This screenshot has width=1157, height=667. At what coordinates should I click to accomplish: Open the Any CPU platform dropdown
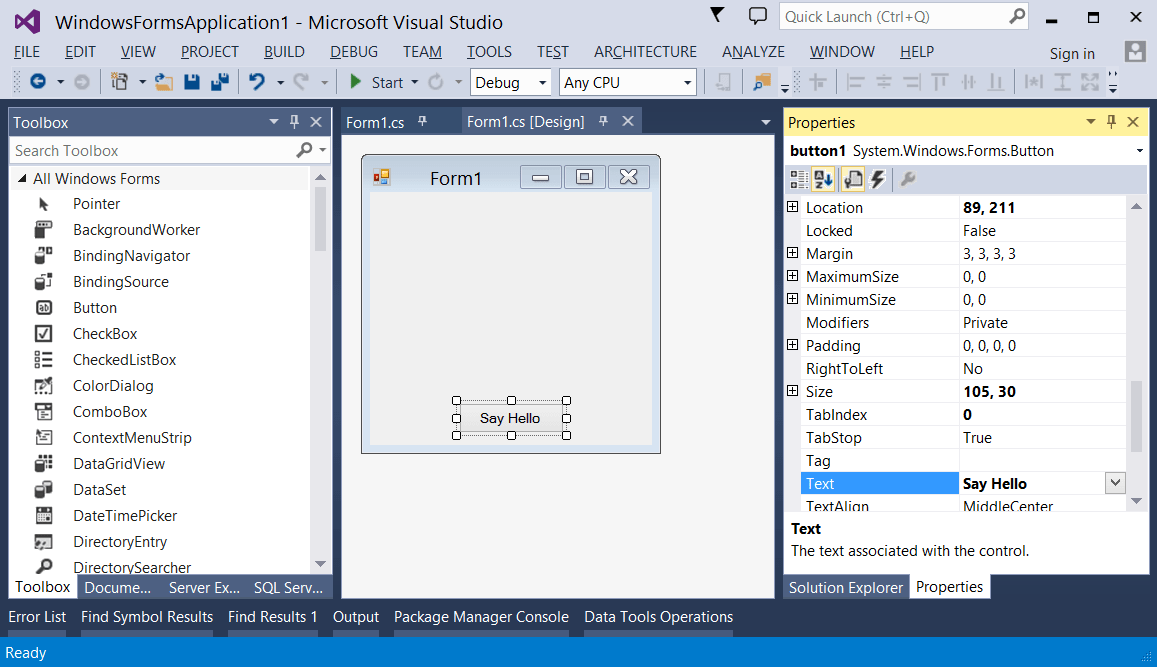click(x=687, y=83)
